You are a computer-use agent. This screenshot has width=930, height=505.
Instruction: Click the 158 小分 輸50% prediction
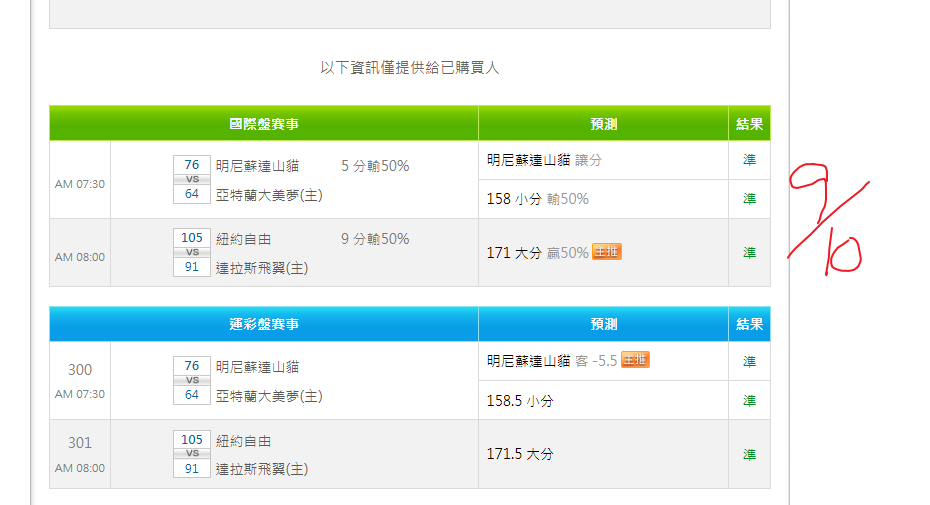click(x=537, y=199)
